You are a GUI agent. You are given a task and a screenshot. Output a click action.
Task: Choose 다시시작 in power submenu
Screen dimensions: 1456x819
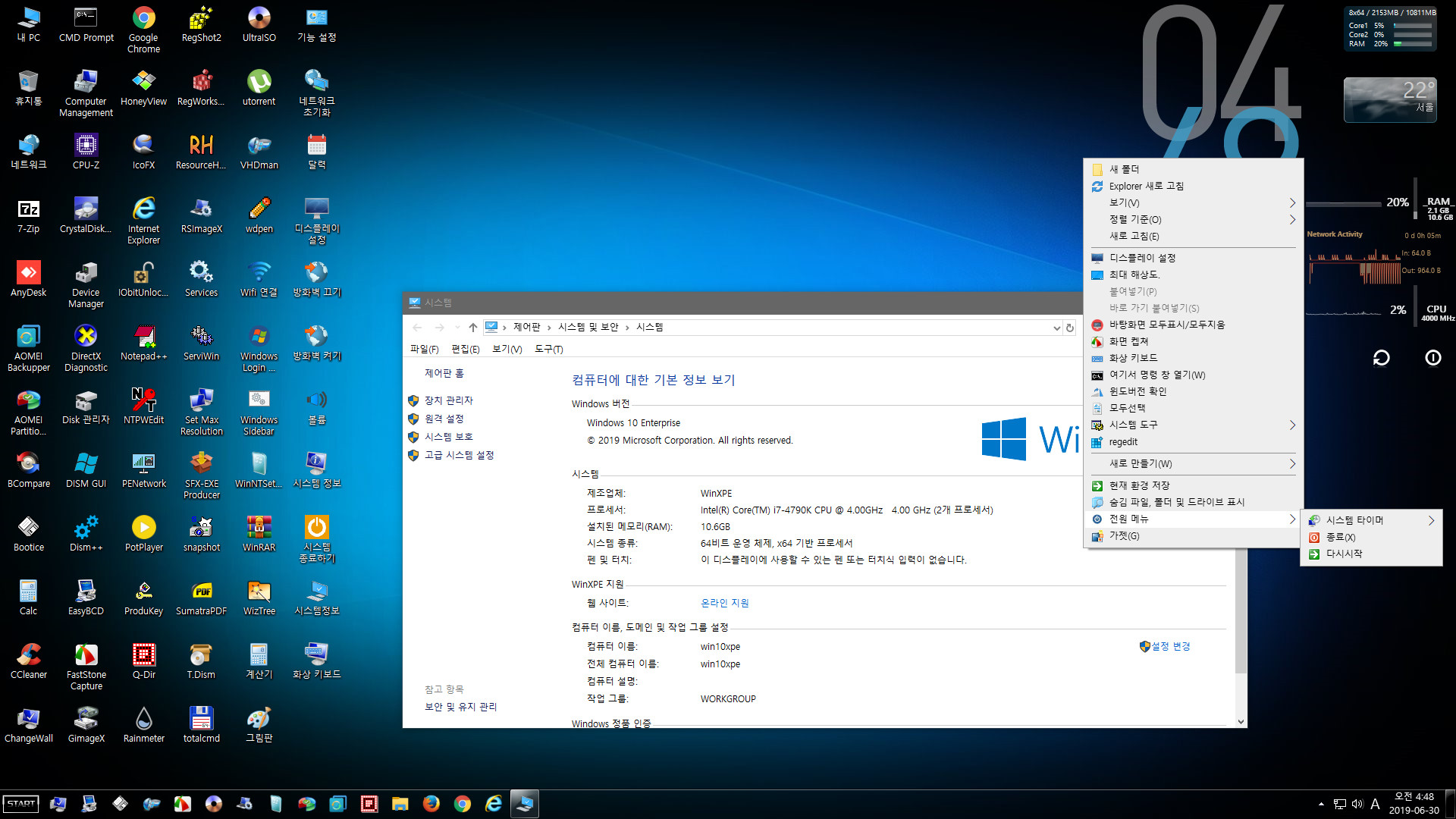pyautogui.click(x=1371, y=554)
